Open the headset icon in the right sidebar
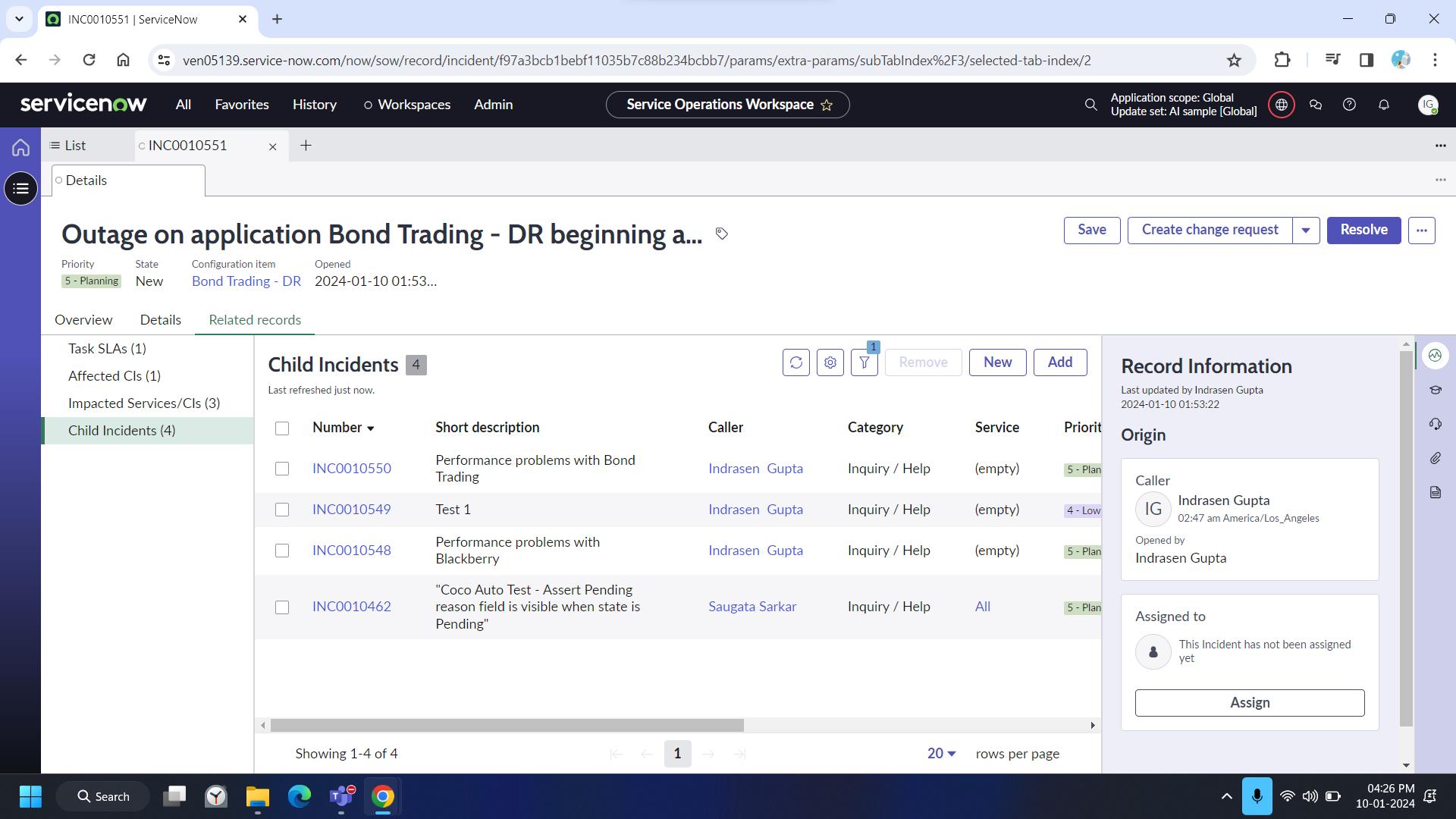Screen dimensions: 1456x819 coord(1435,424)
